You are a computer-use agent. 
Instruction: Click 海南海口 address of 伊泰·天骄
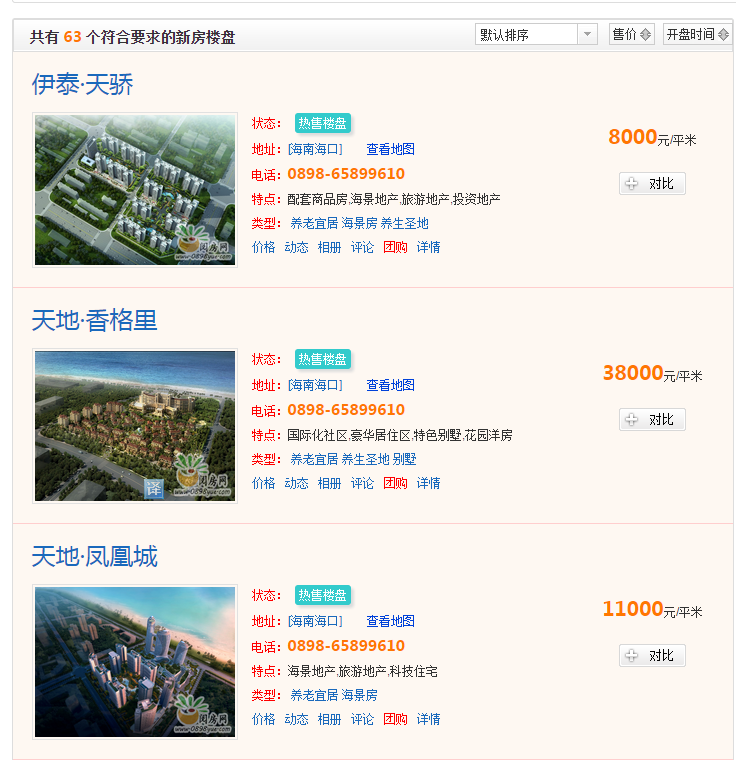(x=315, y=149)
